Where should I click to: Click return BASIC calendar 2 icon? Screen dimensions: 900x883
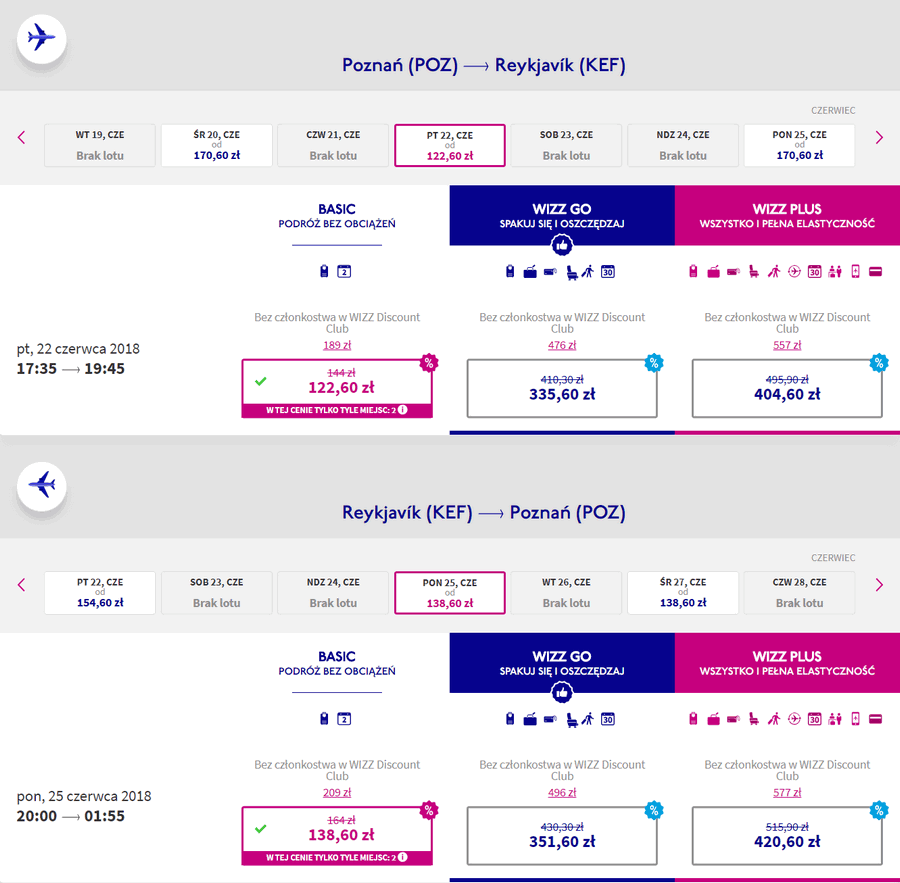pyautogui.click(x=344, y=718)
